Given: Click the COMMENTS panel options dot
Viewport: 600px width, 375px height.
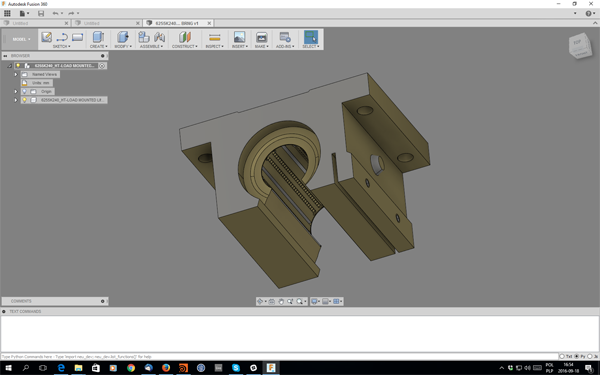Looking at the screenshot, I should point(103,301).
